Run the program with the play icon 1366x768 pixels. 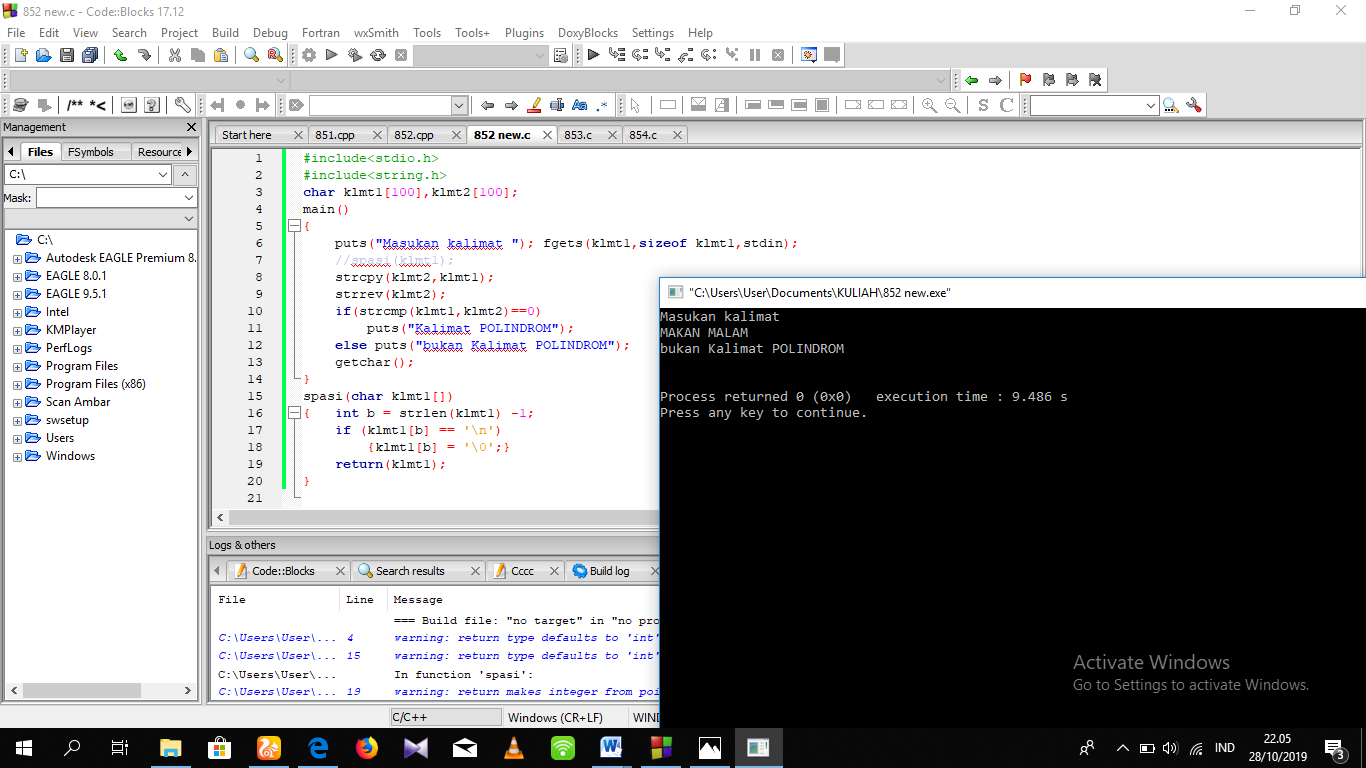332,55
